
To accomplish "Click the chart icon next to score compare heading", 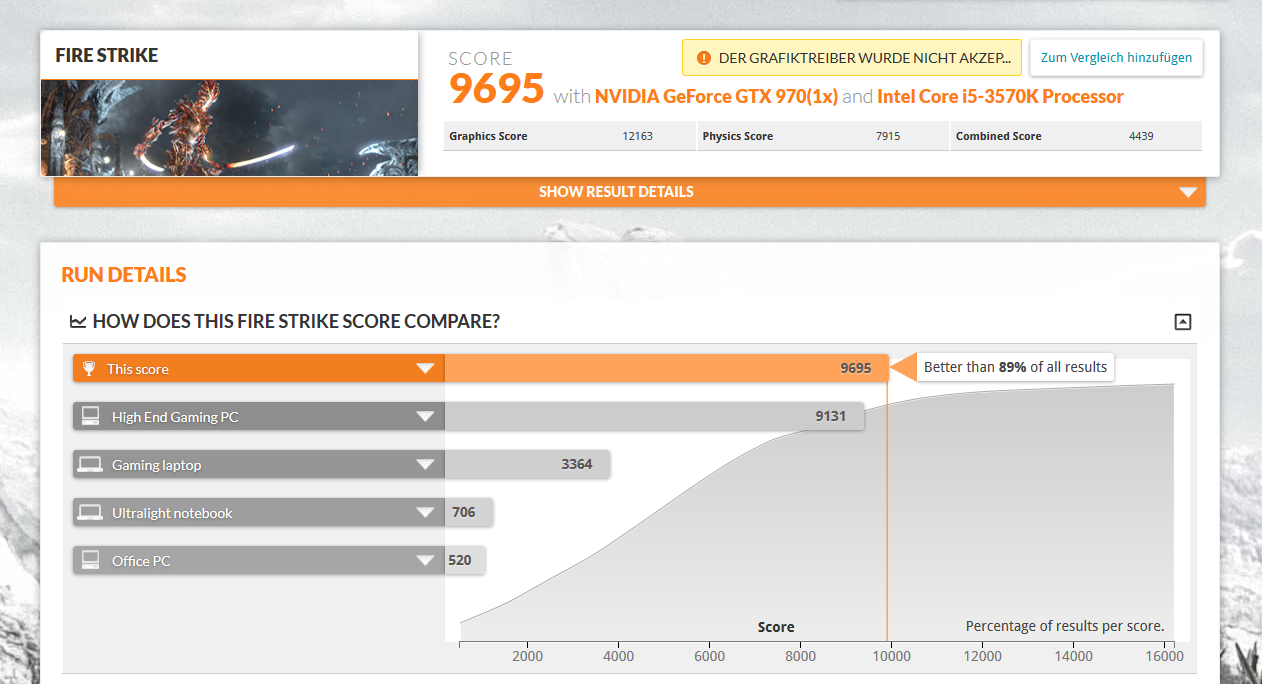I will (78, 322).
